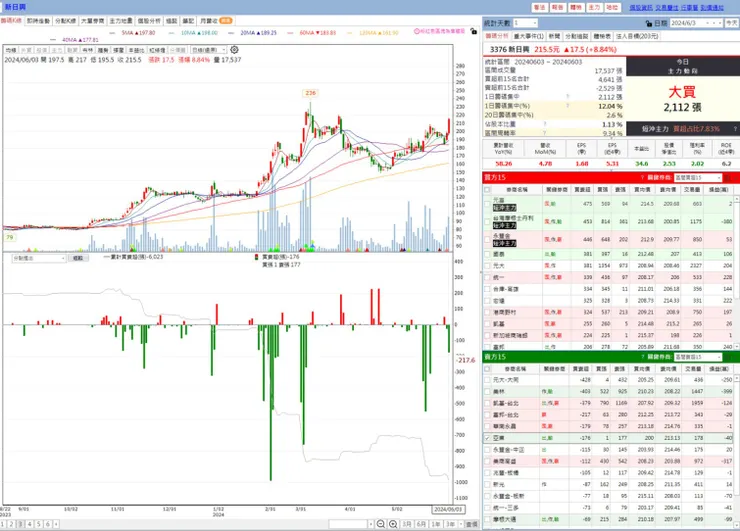Image resolution: width=740 pixels, height=531 pixels.
Task: Set chart range to 6月
Action: click(x=421, y=524)
